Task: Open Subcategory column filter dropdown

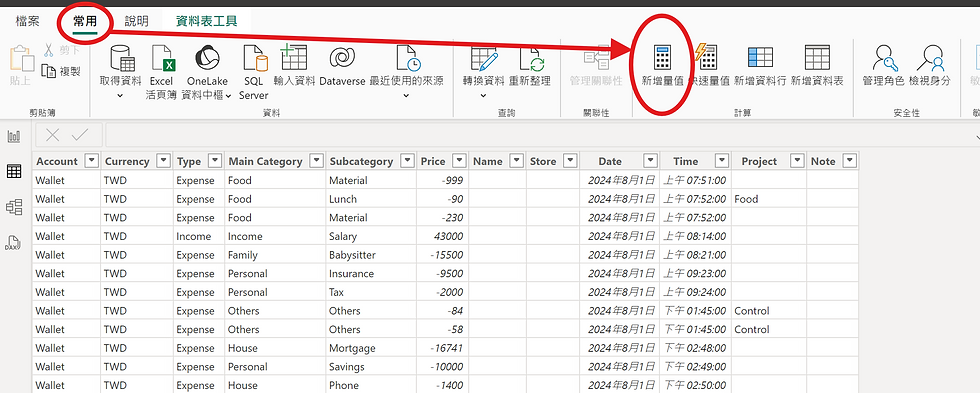Action: pyautogui.click(x=407, y=161)
